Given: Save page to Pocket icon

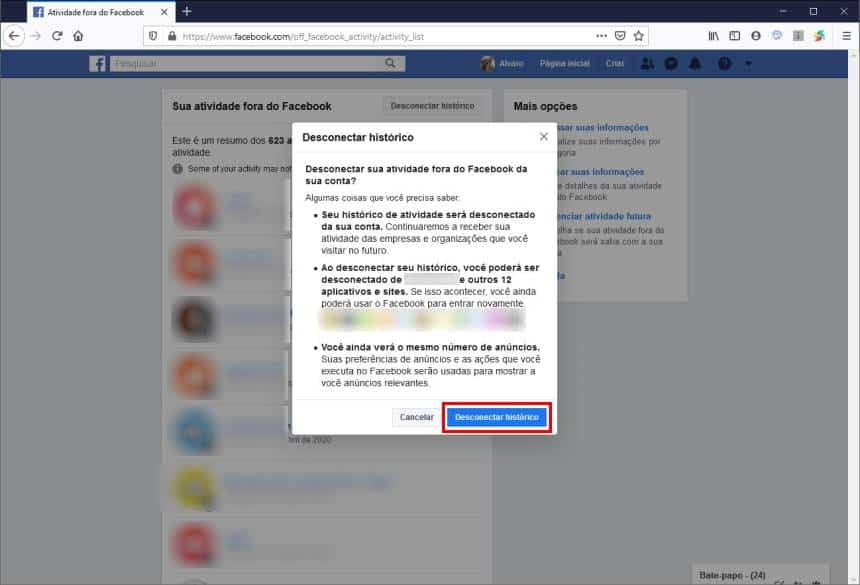Looking at the screenshot, I should 620,36.
